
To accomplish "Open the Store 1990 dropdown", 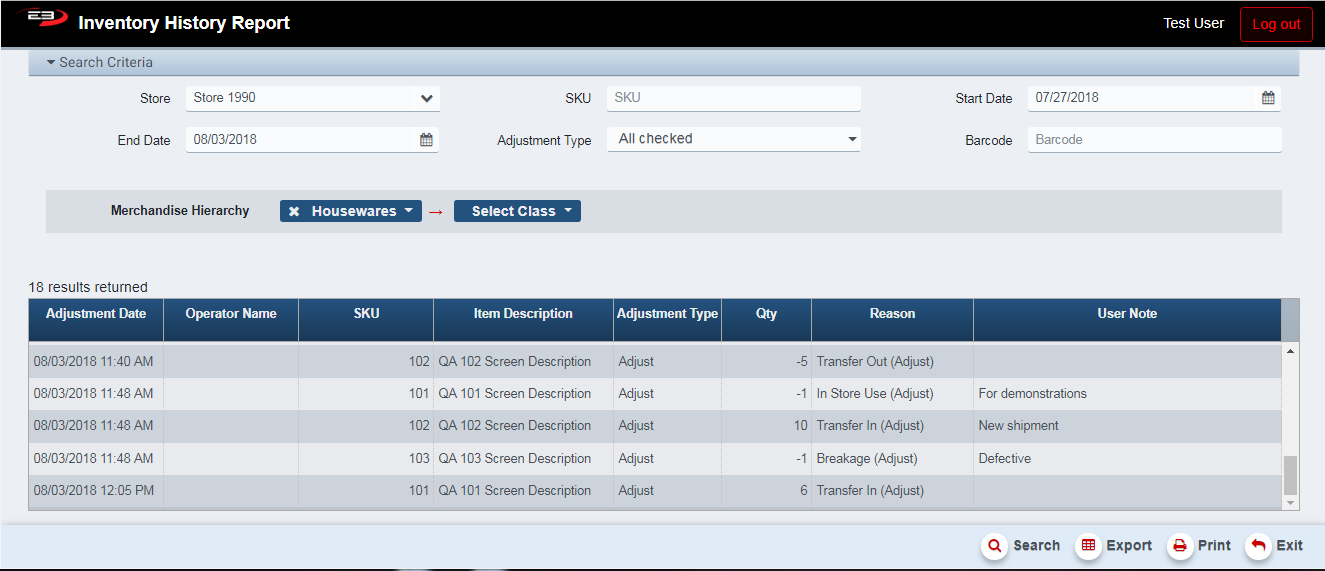I will tap(426, 98).
